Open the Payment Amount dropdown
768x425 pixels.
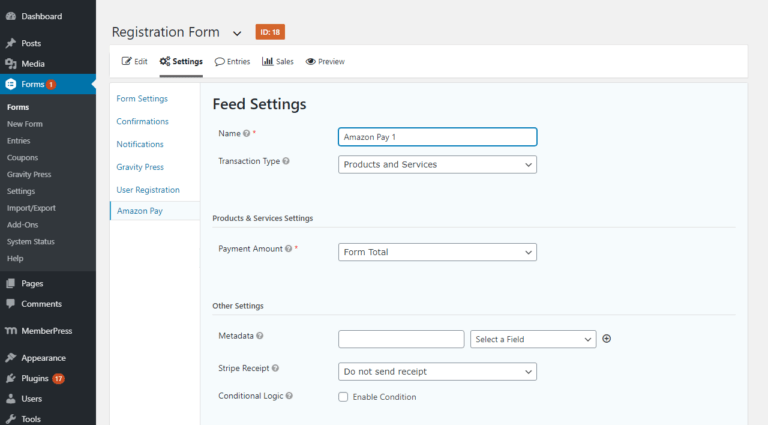point(437,252)
